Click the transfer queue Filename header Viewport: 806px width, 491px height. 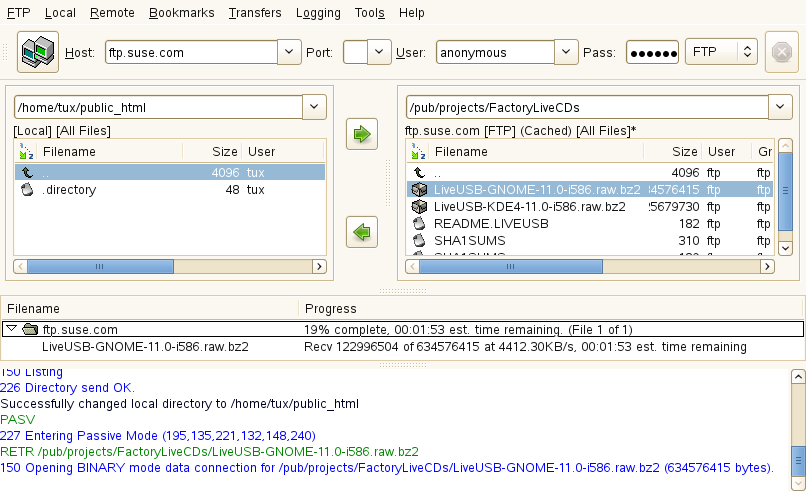[x=149, y=308]
